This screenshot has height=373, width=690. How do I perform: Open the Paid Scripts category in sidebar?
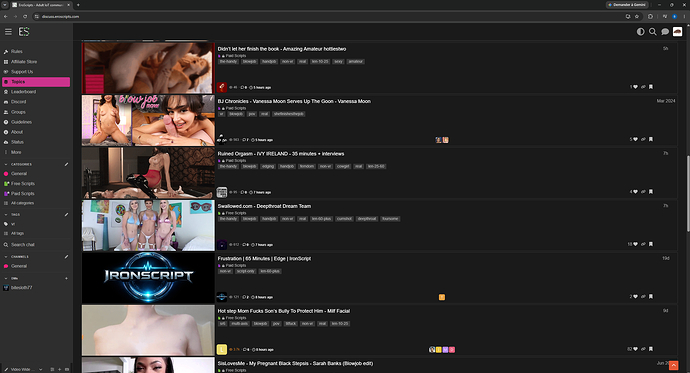tap(36, 194)
